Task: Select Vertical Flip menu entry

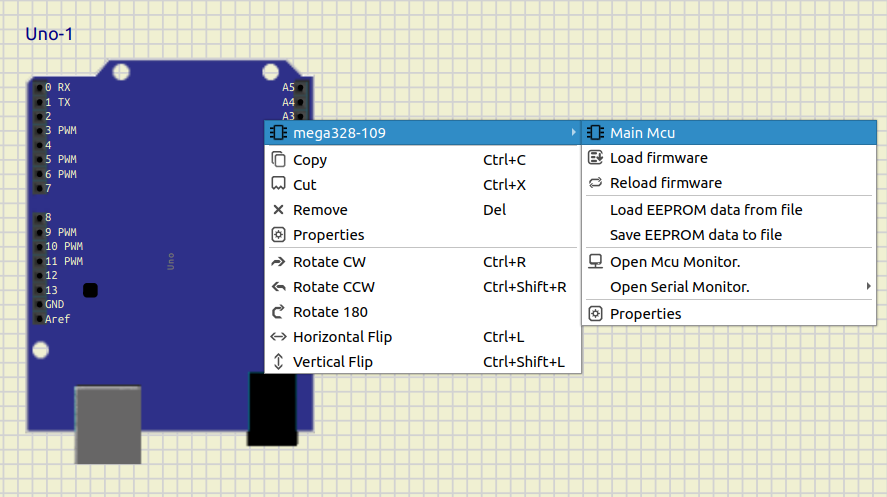Action: 332,362
